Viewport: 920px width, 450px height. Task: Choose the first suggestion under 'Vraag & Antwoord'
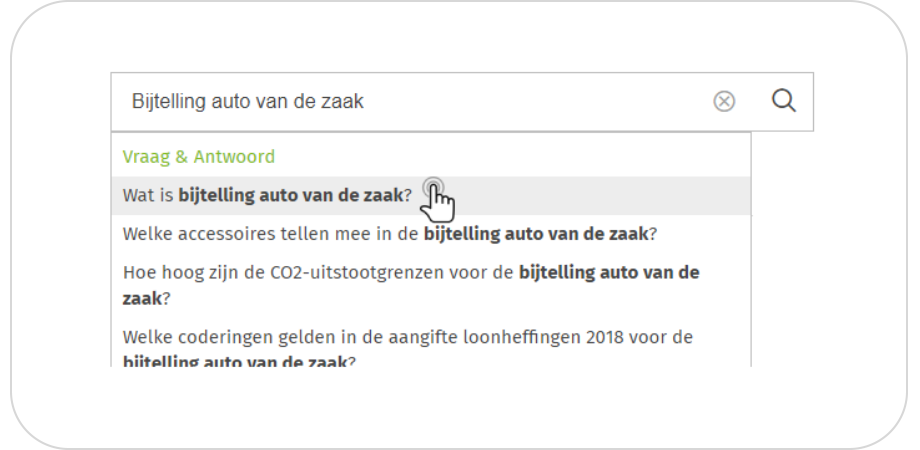point(267,196)
